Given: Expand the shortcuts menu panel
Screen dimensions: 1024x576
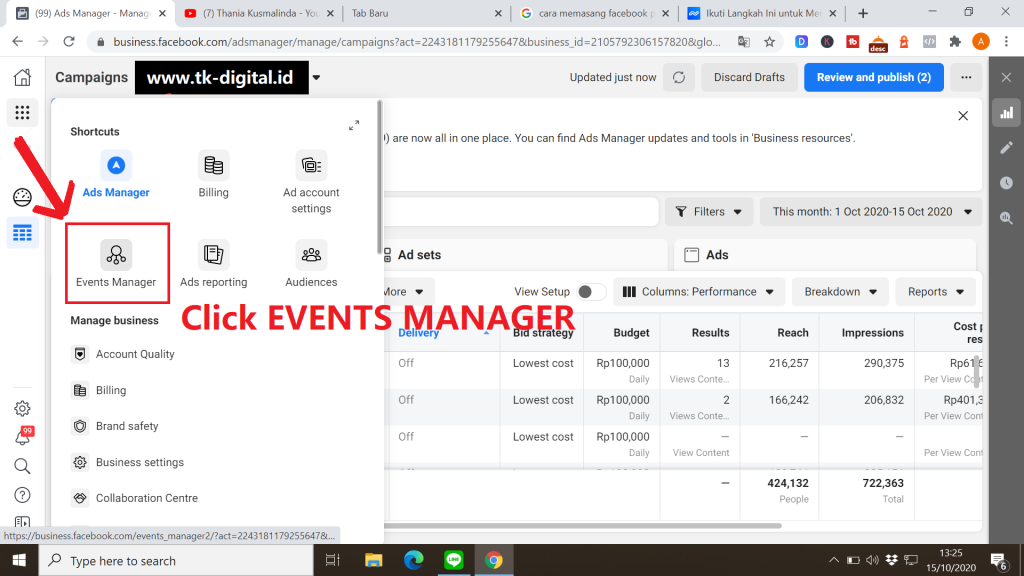Looking at the screenshot, I should (354, 125).
